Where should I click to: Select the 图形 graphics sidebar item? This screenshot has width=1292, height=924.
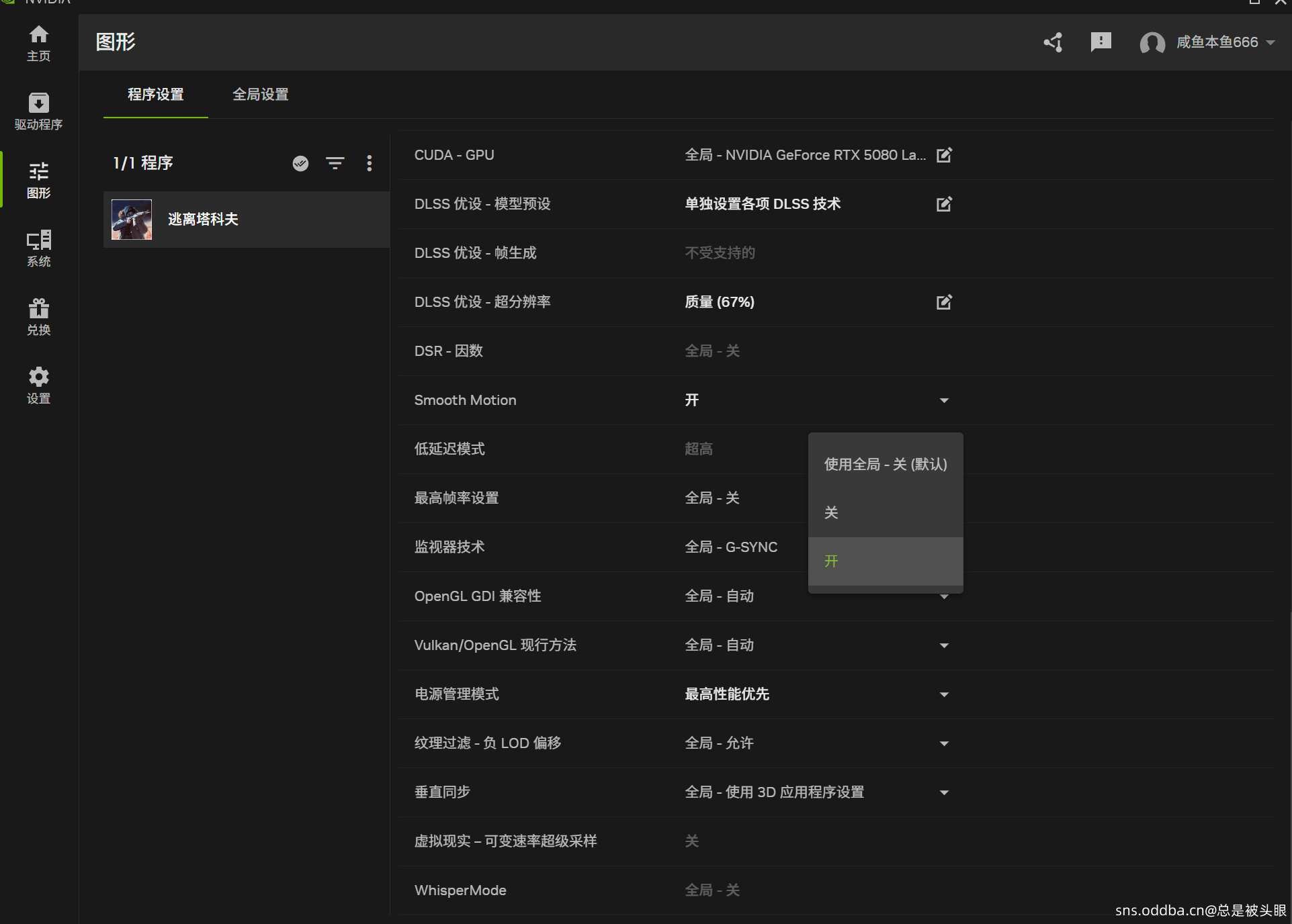pos(39,180)
